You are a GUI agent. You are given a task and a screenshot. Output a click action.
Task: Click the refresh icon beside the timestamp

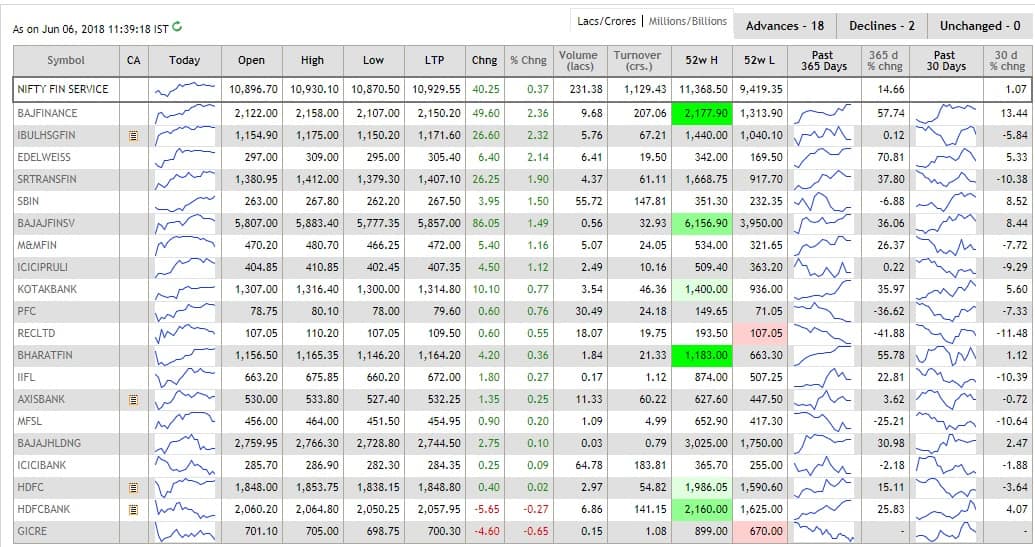click(x=178, y=27)
